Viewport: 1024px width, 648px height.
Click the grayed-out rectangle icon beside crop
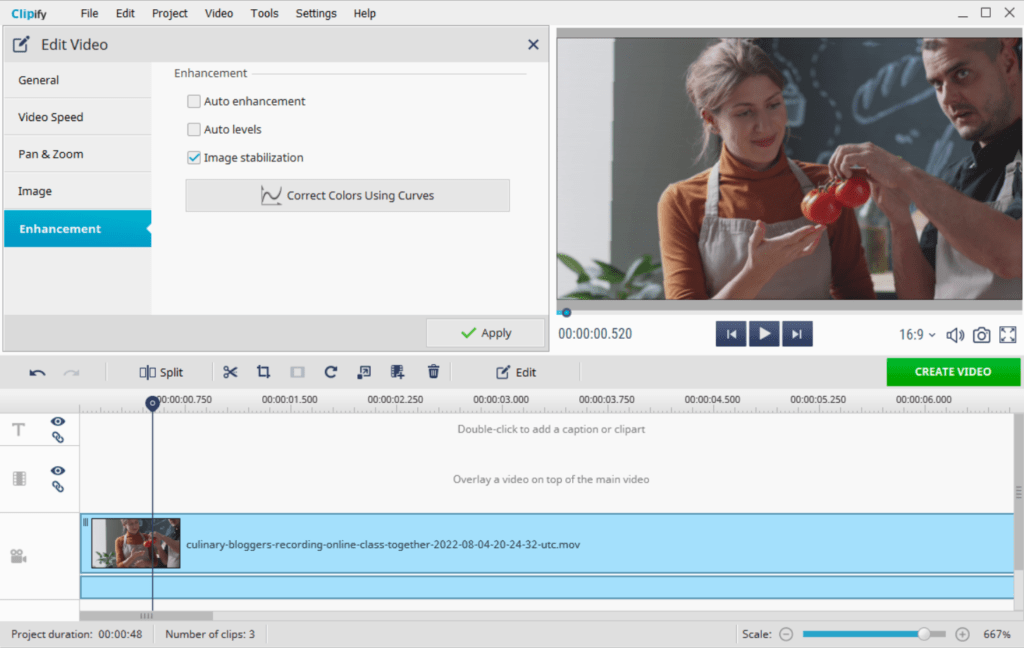coord(297,372)
